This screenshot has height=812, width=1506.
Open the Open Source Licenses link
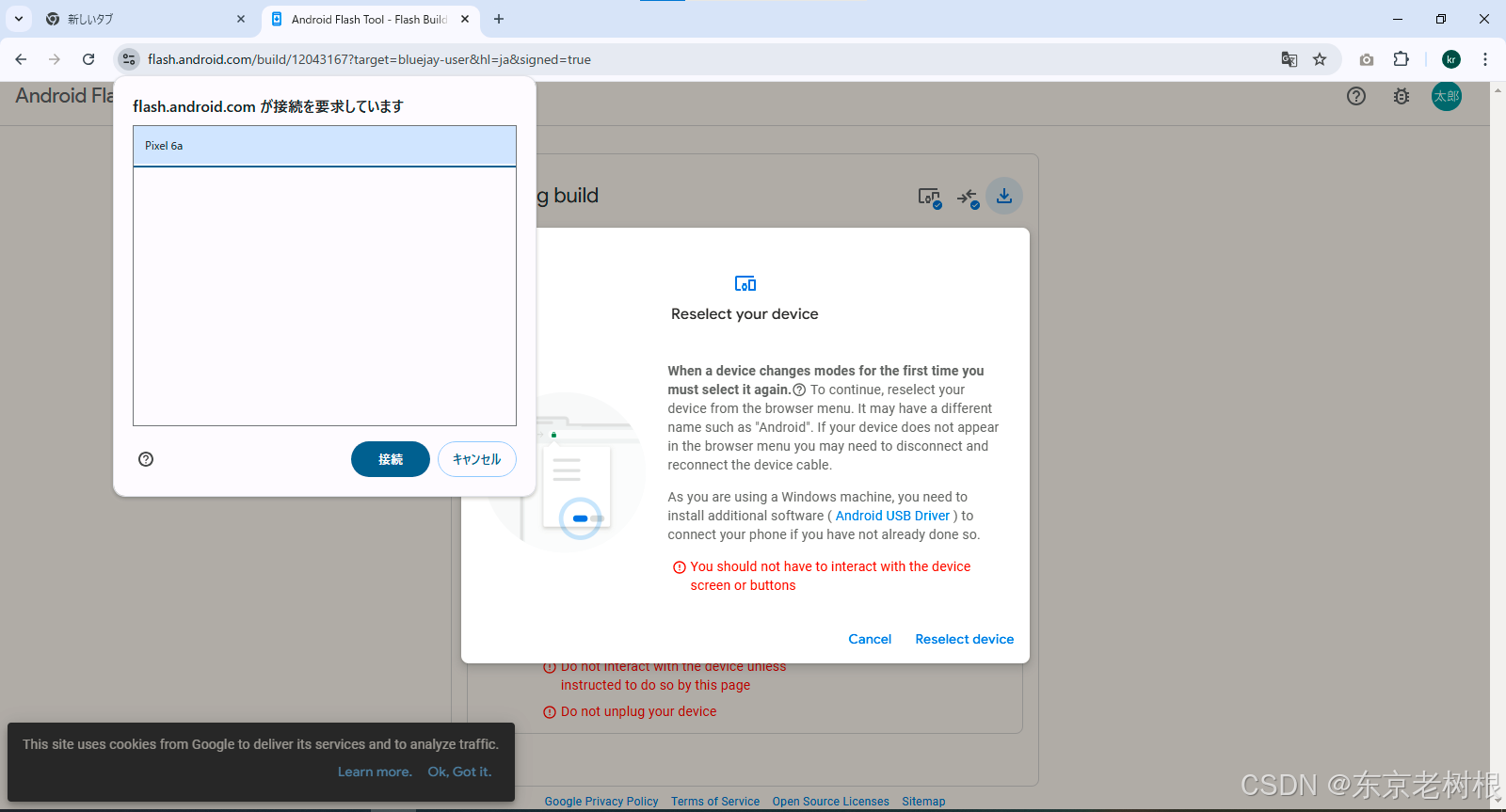pos(830,802)
